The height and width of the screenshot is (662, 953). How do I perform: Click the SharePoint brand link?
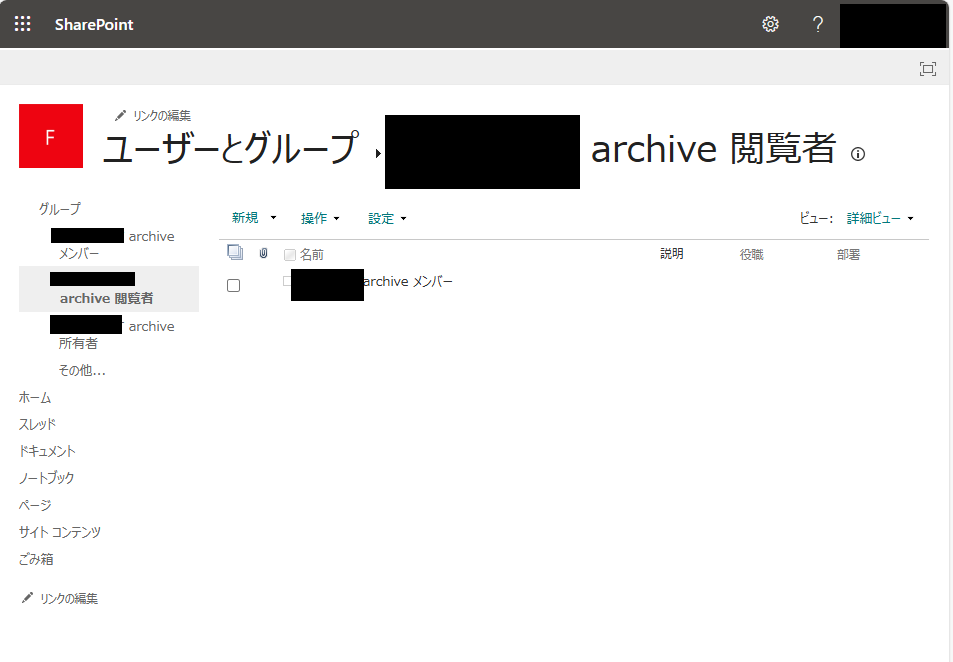click(94, 24)
